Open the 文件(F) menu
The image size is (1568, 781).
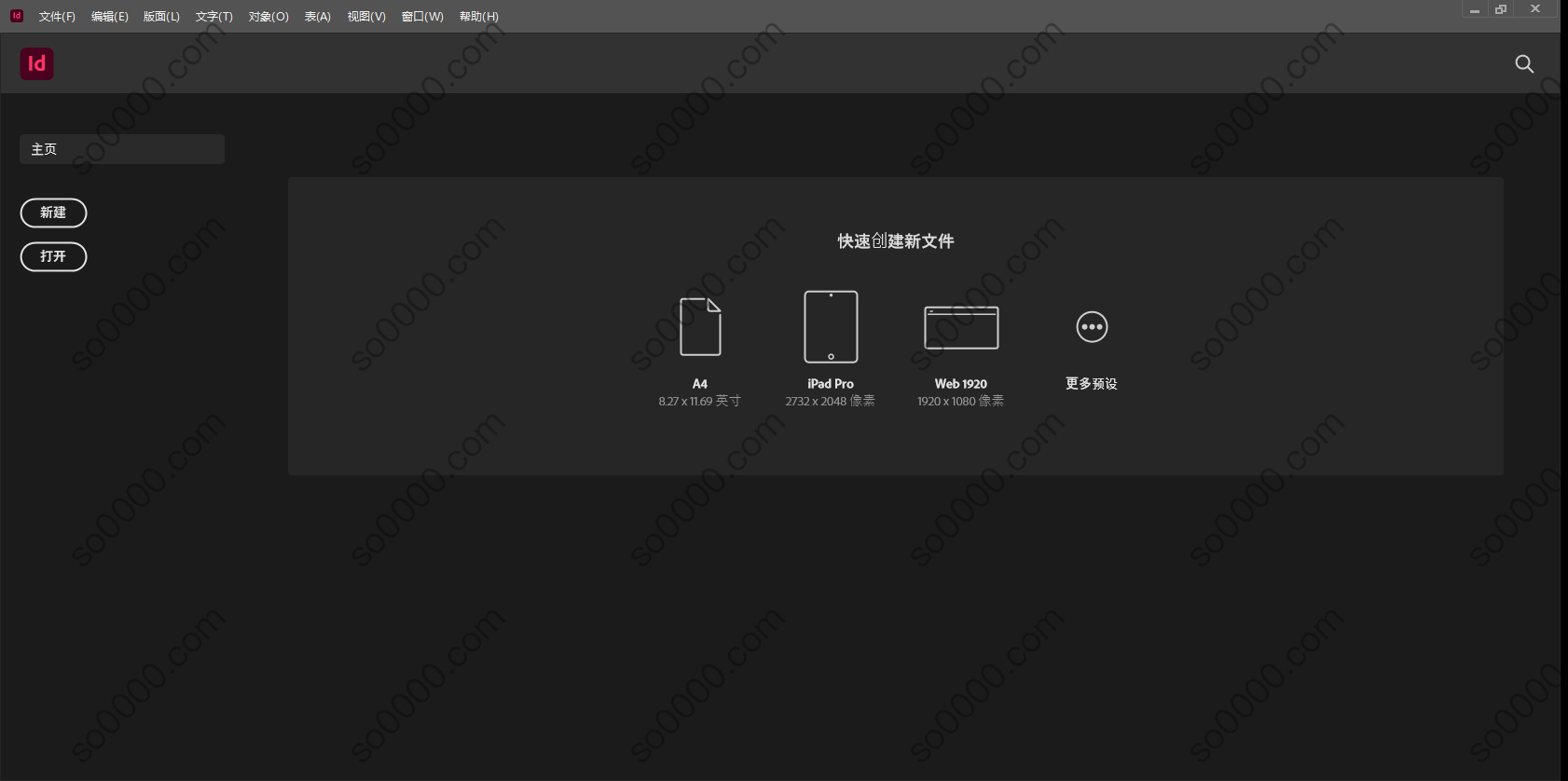(x=57, y=17)
